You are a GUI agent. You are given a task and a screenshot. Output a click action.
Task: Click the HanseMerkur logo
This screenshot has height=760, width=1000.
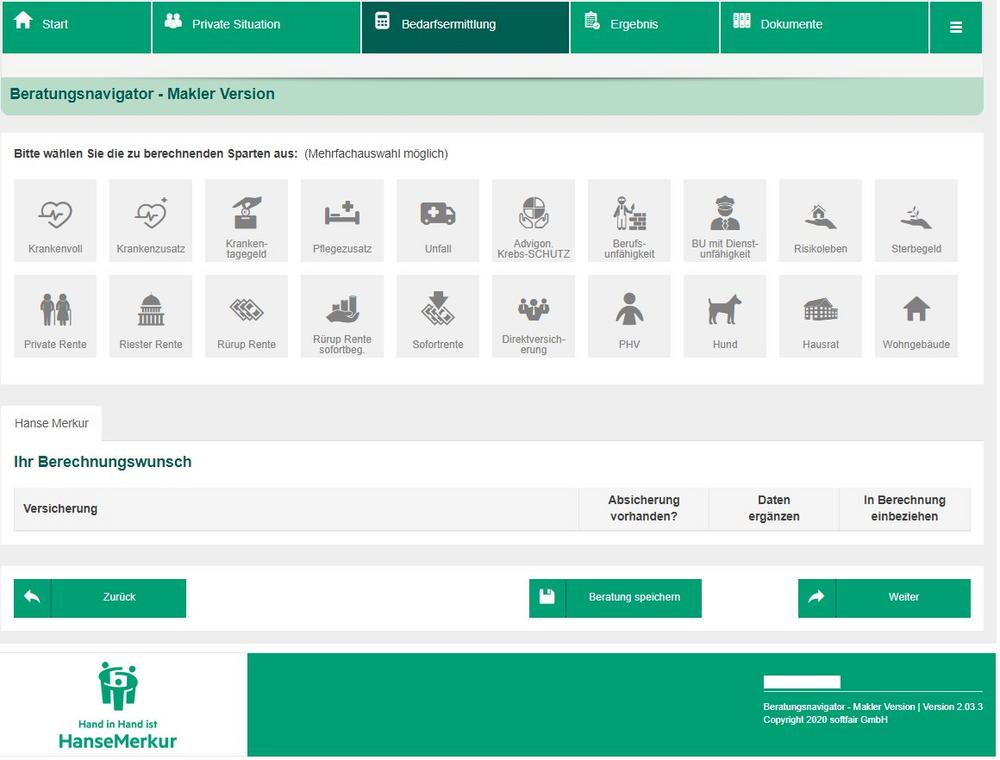pyautogui.click(x=118, y=705)
